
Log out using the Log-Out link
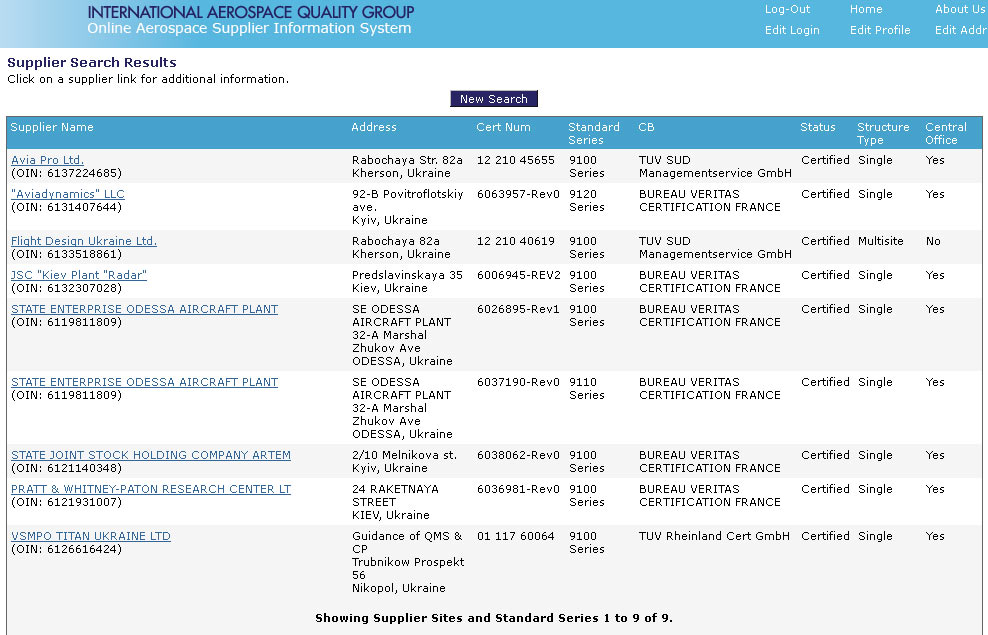point(787,9)
